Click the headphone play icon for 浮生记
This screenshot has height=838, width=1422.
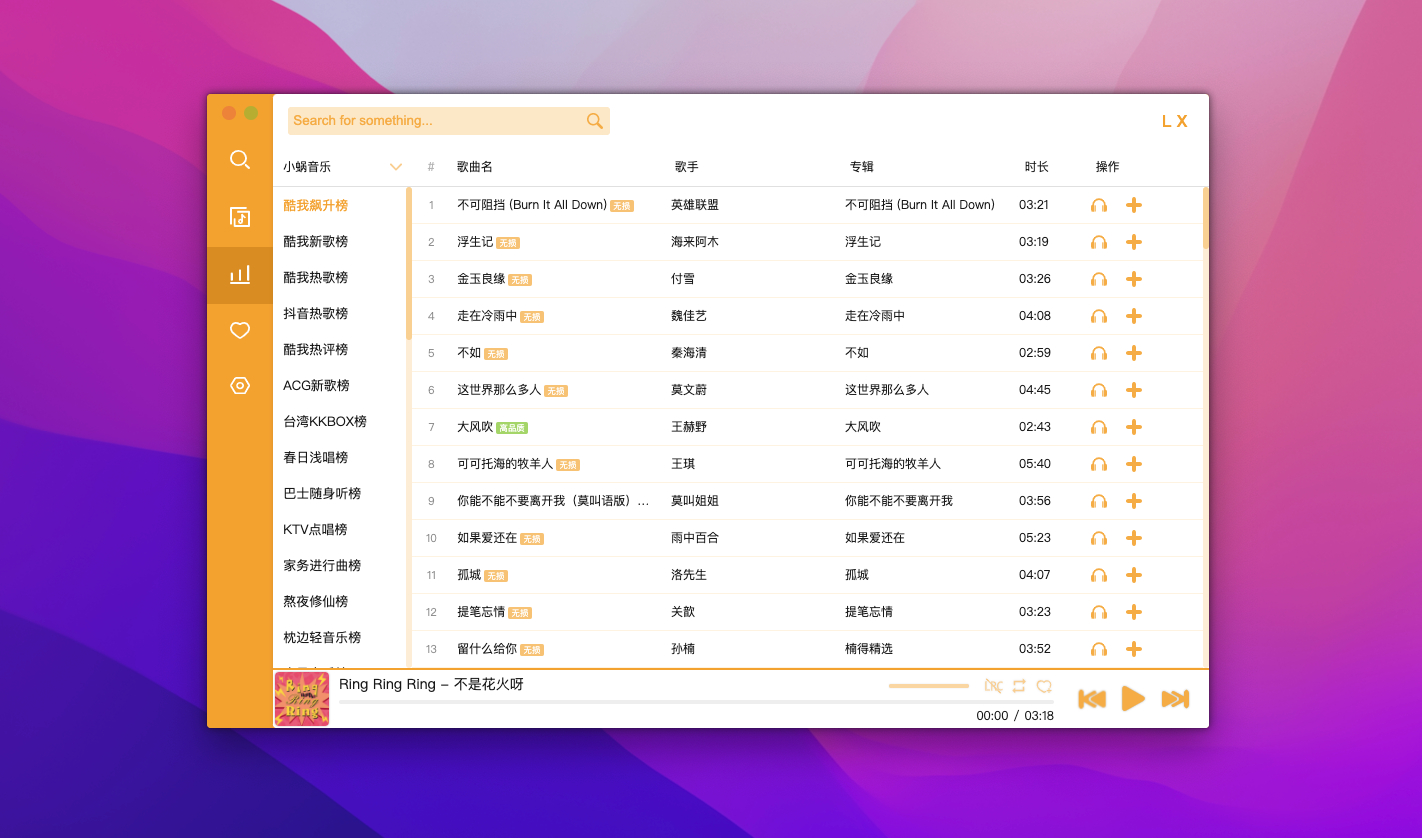coord(1099,242)
